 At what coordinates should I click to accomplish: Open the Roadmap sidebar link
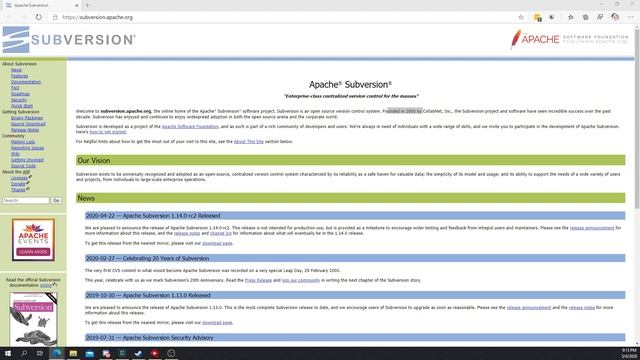pyautogui.click(x=20, y=94)
